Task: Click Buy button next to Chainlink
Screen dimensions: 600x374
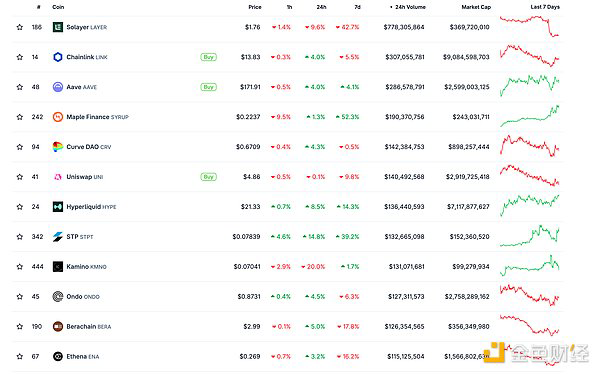Action: pos(209,57)
